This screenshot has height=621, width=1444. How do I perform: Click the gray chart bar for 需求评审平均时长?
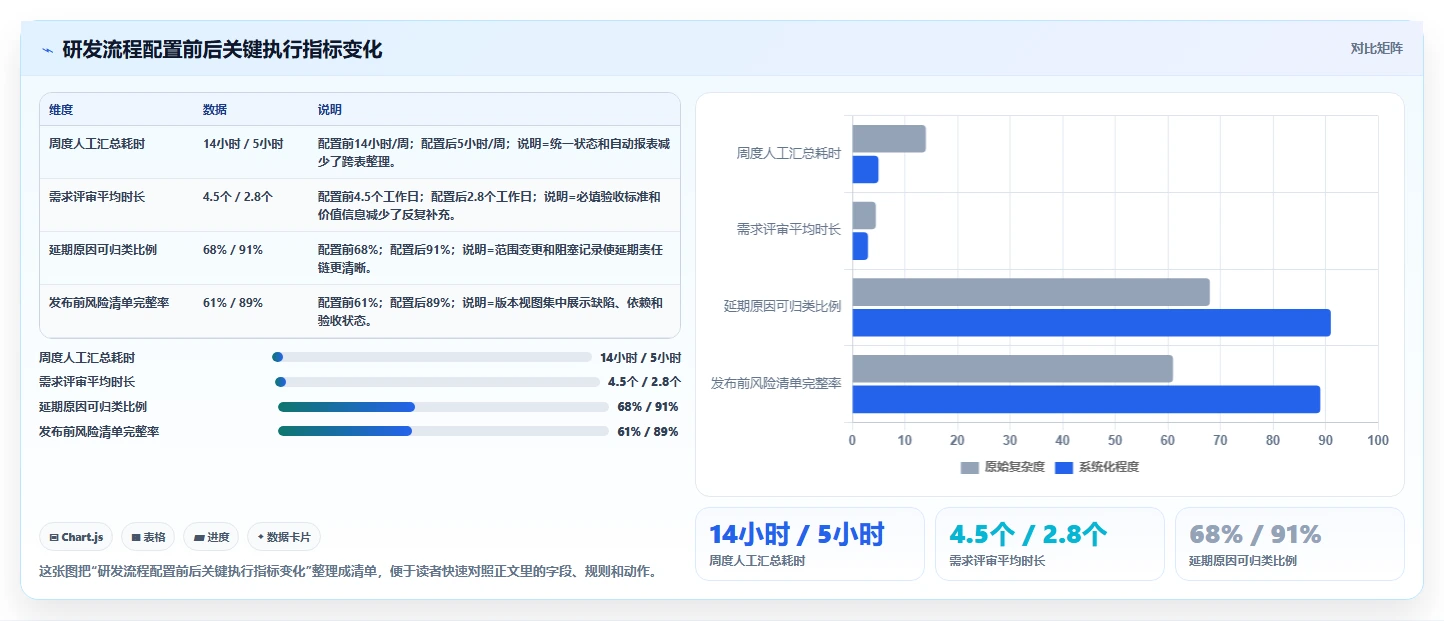pyautogui.click(x=864, y=216)
